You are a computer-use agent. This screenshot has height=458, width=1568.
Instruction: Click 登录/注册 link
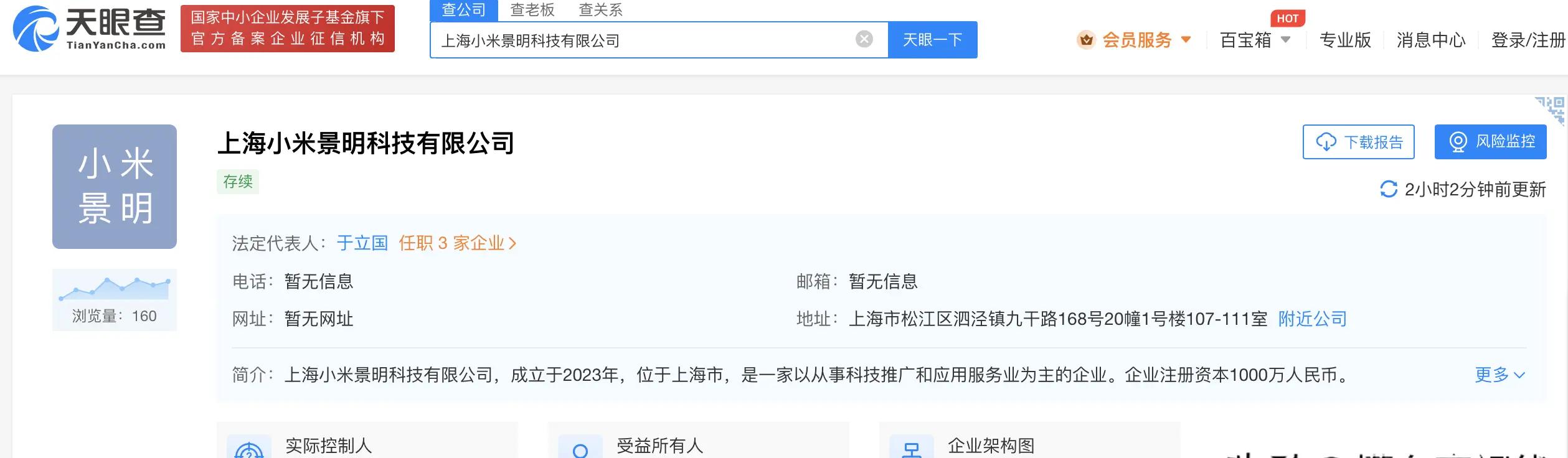coord(1529,40)
